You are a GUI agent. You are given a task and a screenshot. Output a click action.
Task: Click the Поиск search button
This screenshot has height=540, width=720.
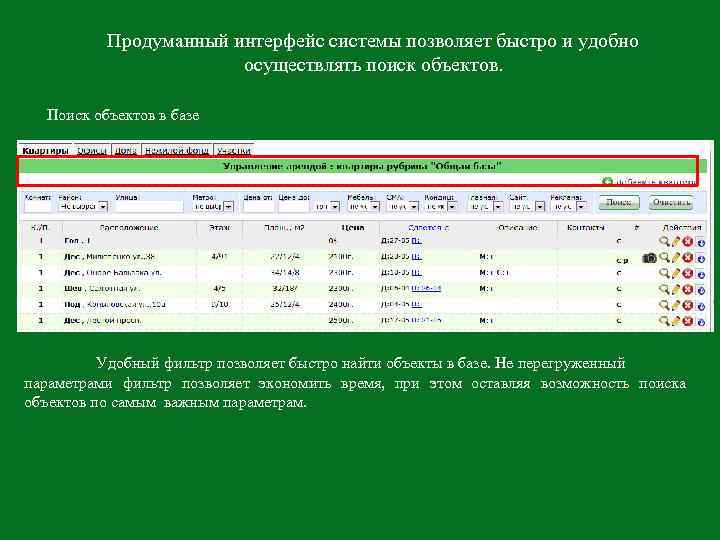tap(619, 202)
